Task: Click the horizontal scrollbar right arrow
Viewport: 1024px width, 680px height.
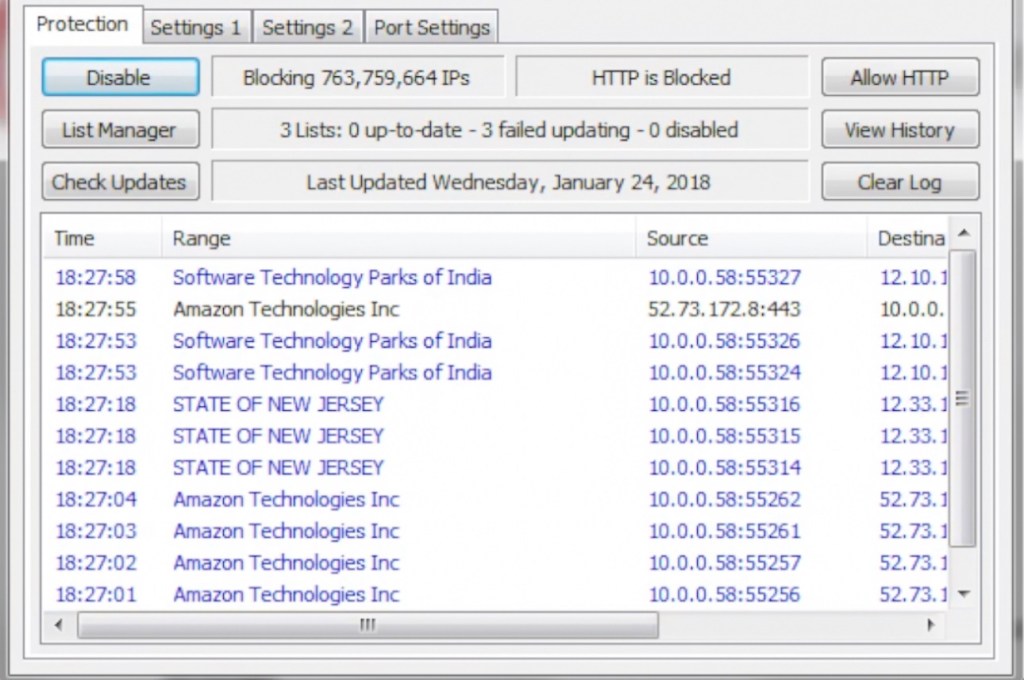Action: tap(931, 625)
